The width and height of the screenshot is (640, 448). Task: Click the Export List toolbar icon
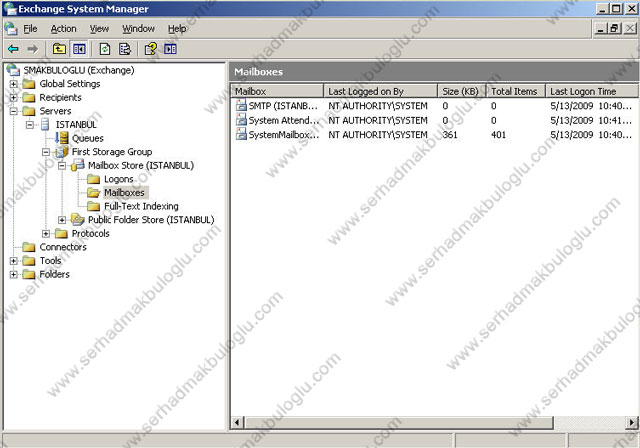coord(124,49)
